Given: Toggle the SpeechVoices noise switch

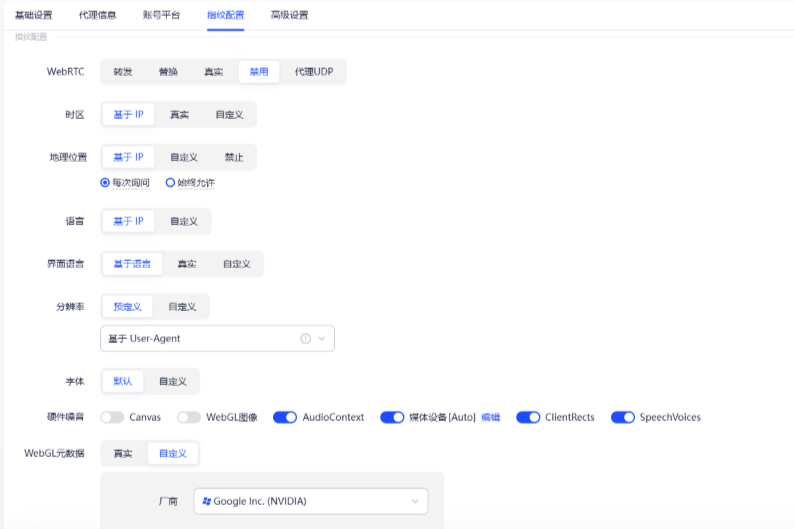Looking at the screenshot, I should [623, 417].
